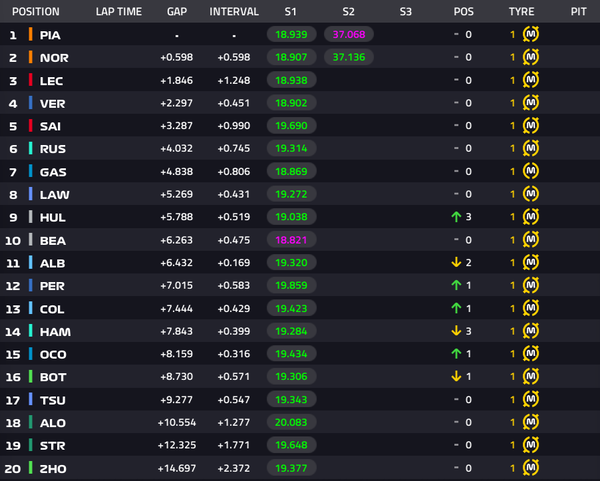Image resolution: width=600 pixels, height=481 pixels.
Task: Click STR's medium tyre icon
Action: coord(531,445)
